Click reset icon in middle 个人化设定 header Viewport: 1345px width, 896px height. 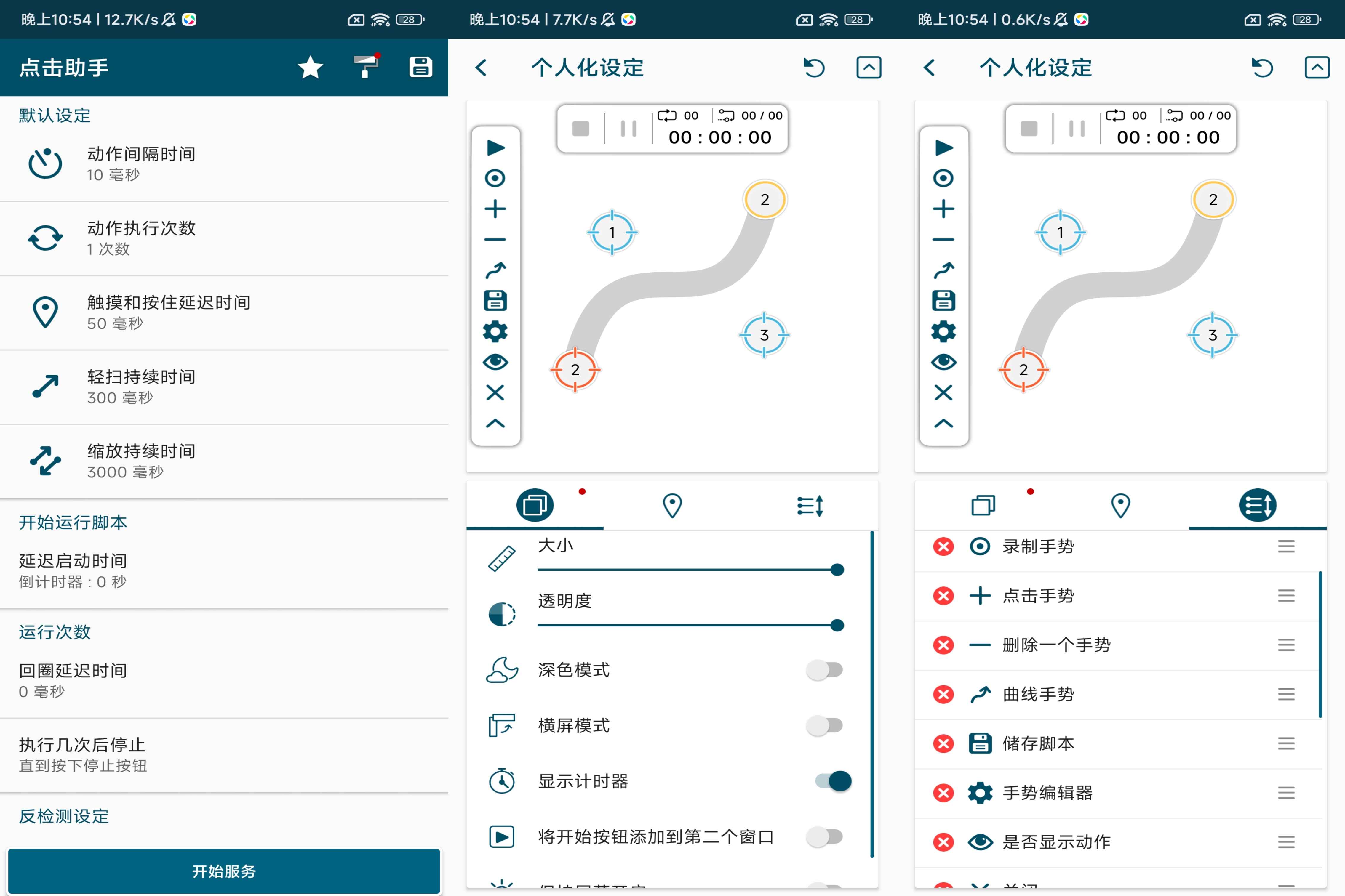(814, 68)
